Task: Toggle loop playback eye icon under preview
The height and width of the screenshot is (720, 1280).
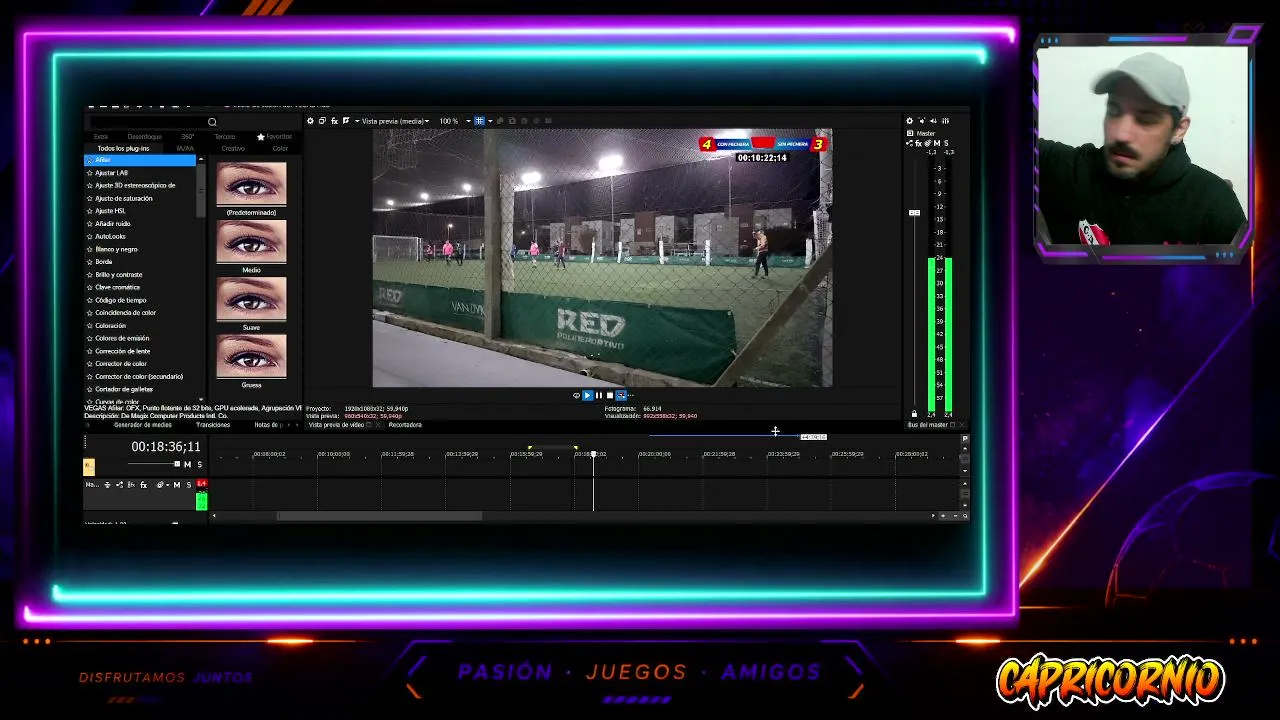Action: tap(576, 395)
